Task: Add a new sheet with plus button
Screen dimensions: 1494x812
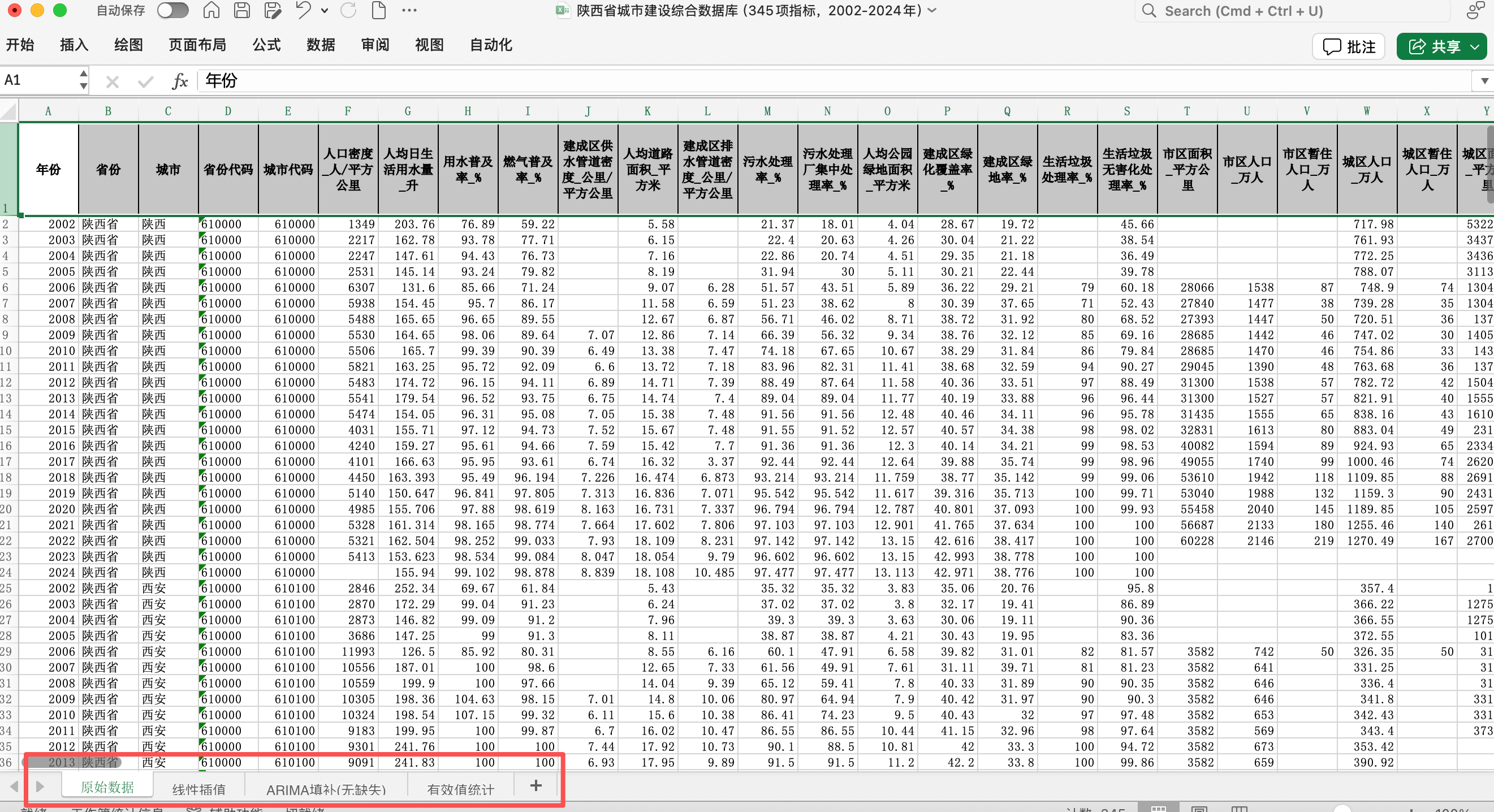Action: [x=536, y=786]
